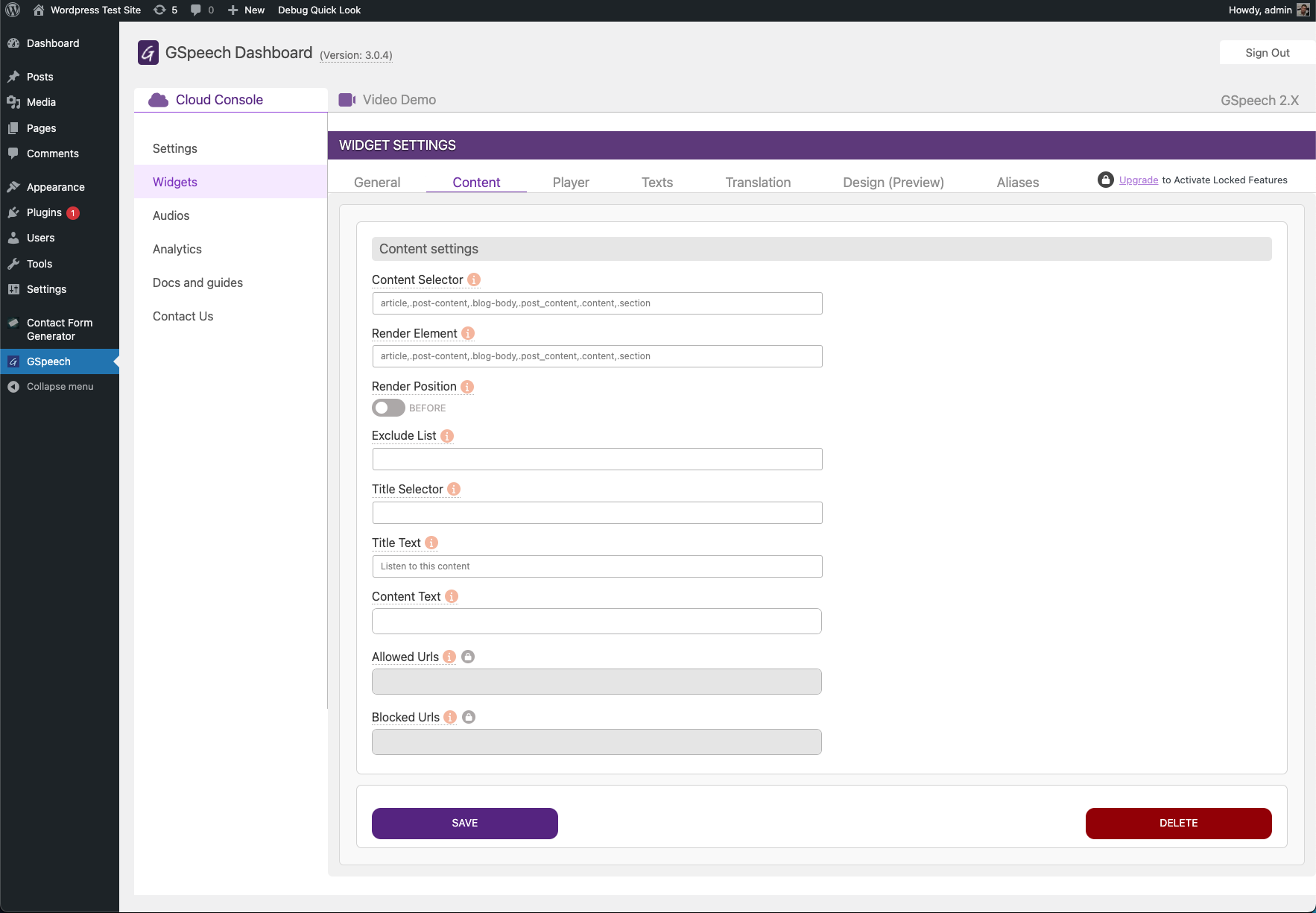Open the Aliases tab
1316x913 pixels.
[x=1018, y=183]
